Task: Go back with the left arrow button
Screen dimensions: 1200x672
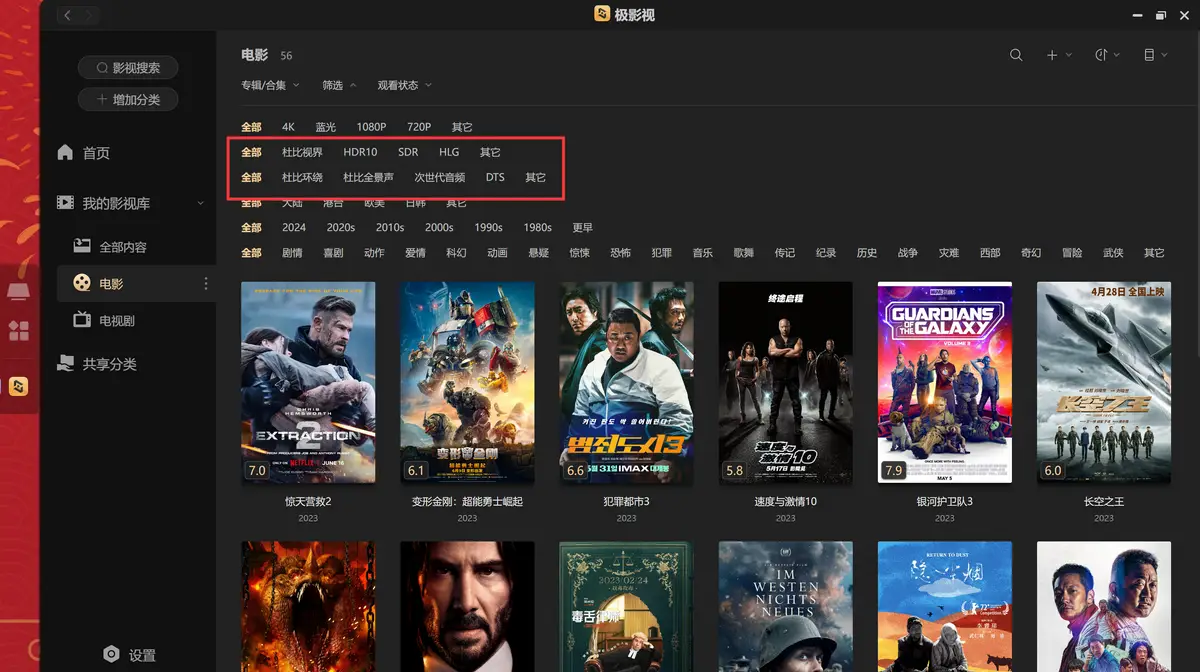Action: pos(68,15)
